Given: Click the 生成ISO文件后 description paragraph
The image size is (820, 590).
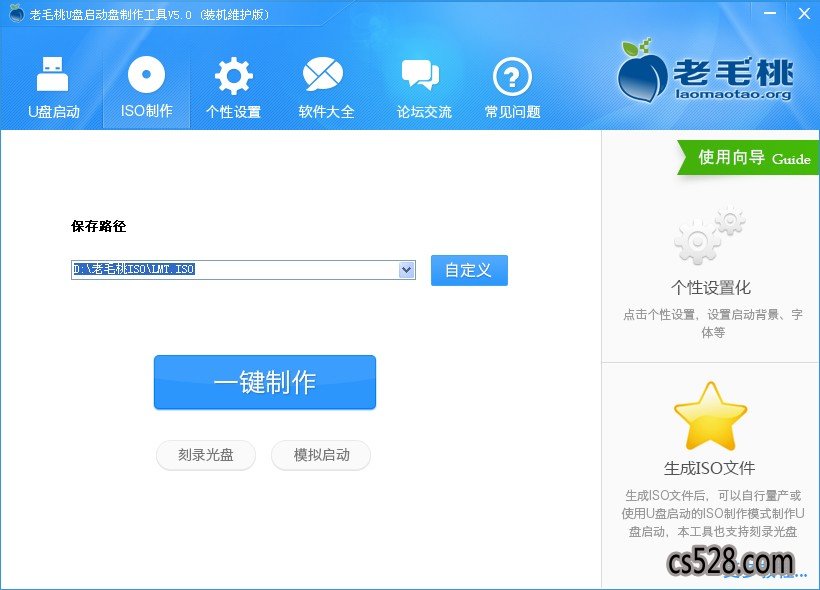Looking at the screenshot, I should point(713,514).
